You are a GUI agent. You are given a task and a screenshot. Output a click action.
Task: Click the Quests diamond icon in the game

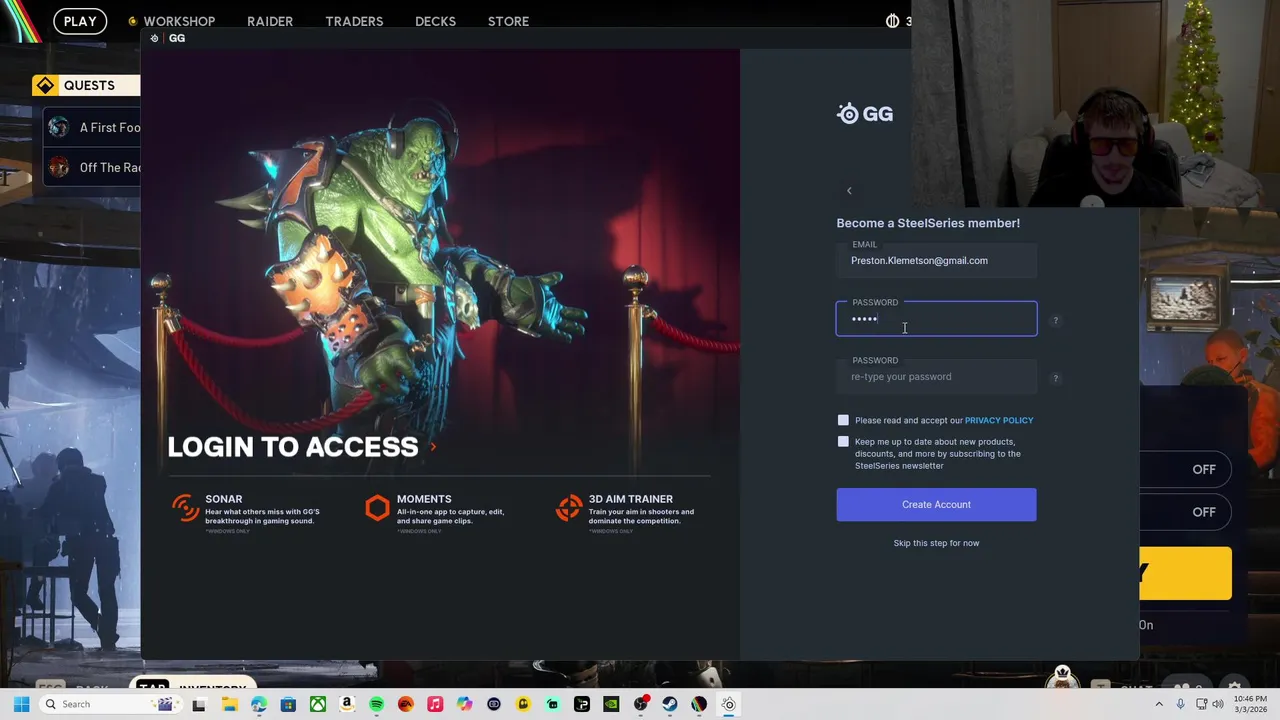point(45,86)
